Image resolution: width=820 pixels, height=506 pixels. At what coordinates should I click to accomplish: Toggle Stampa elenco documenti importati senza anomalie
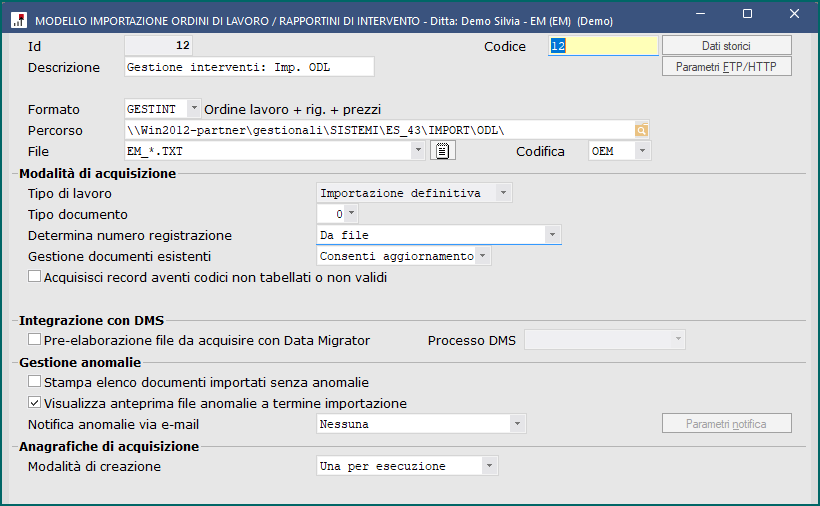click(x=35, y=382)
